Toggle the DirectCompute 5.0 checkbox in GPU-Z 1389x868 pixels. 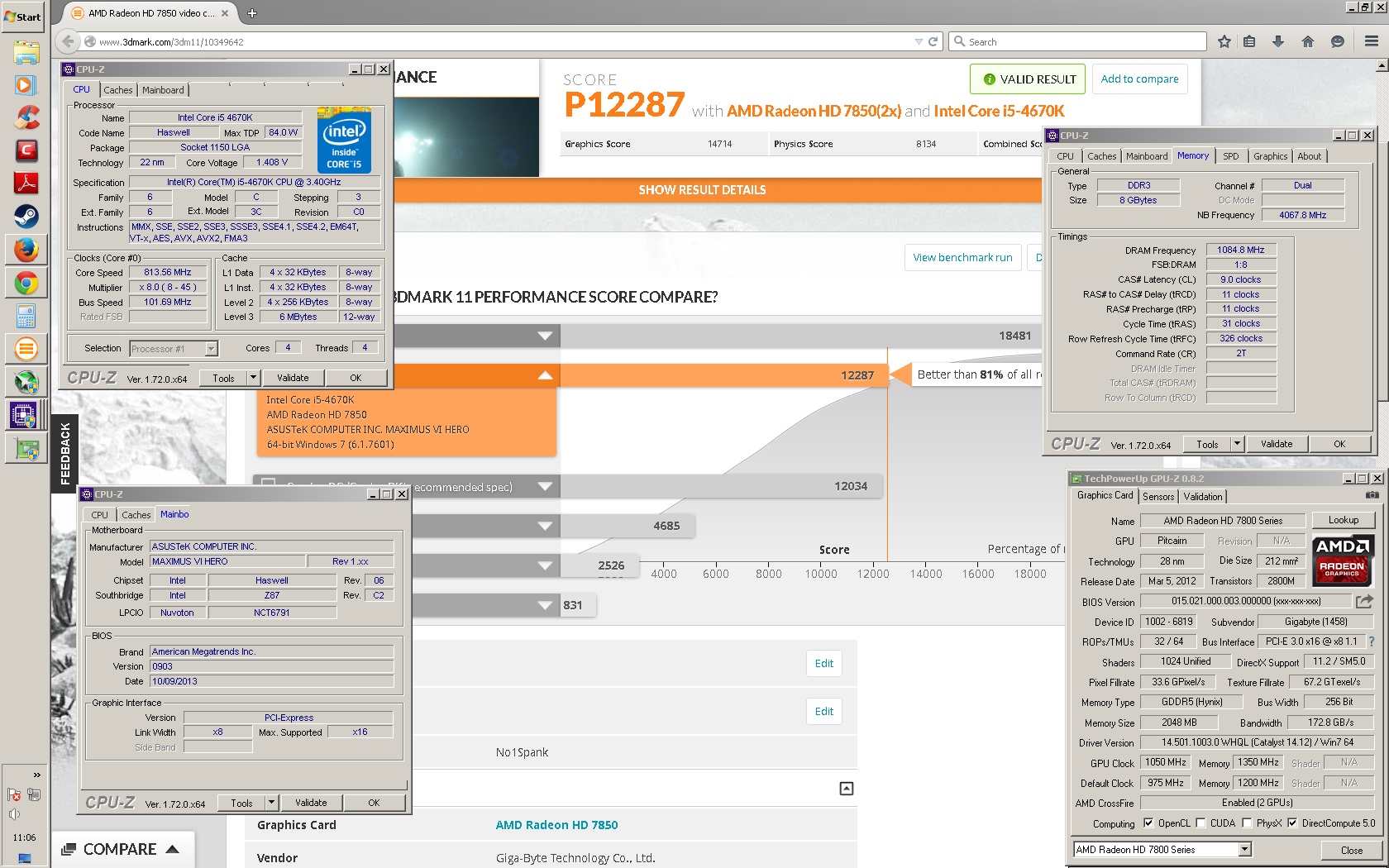coord(1291,823)
